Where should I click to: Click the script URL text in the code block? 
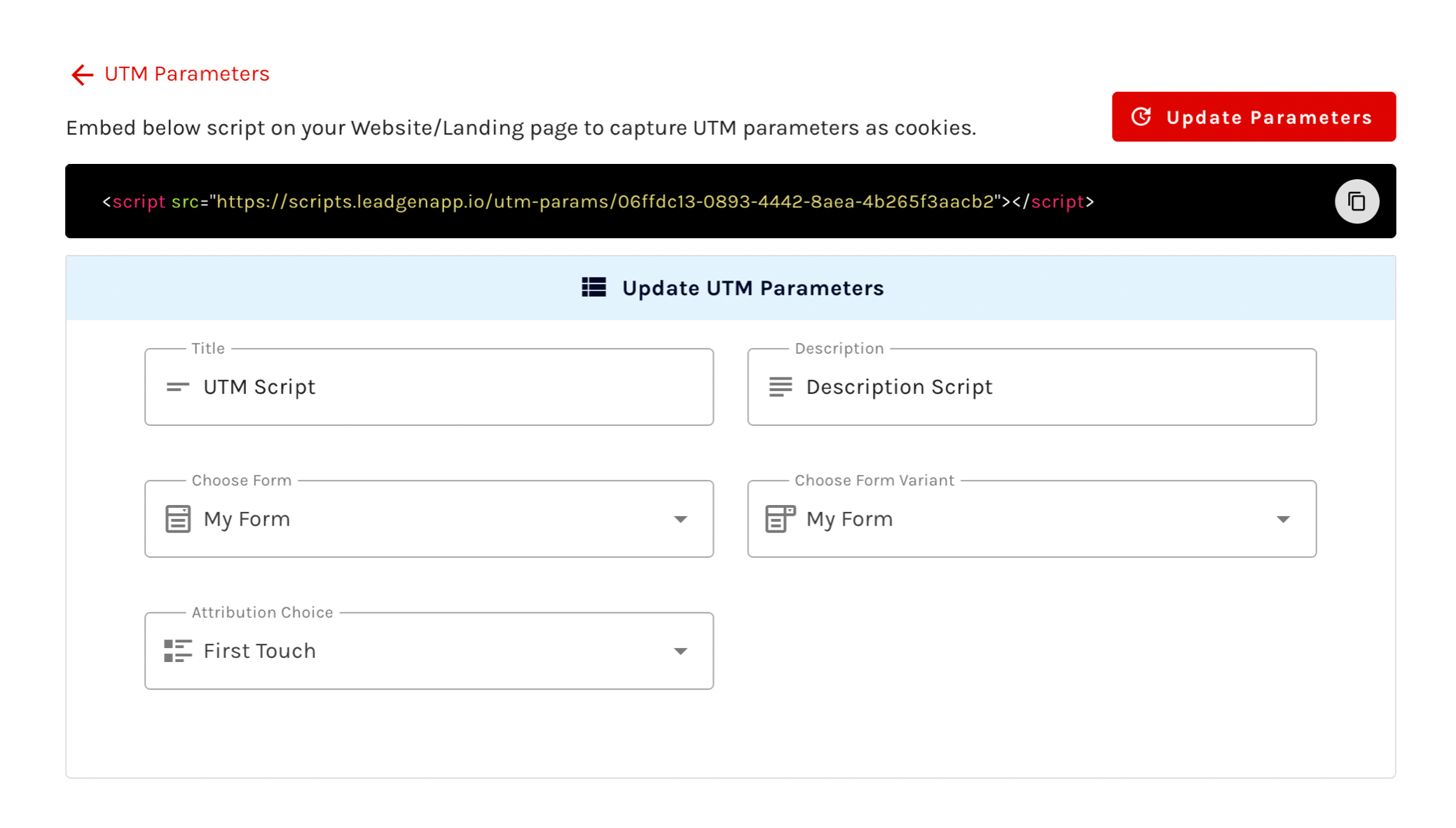point(605,202)
